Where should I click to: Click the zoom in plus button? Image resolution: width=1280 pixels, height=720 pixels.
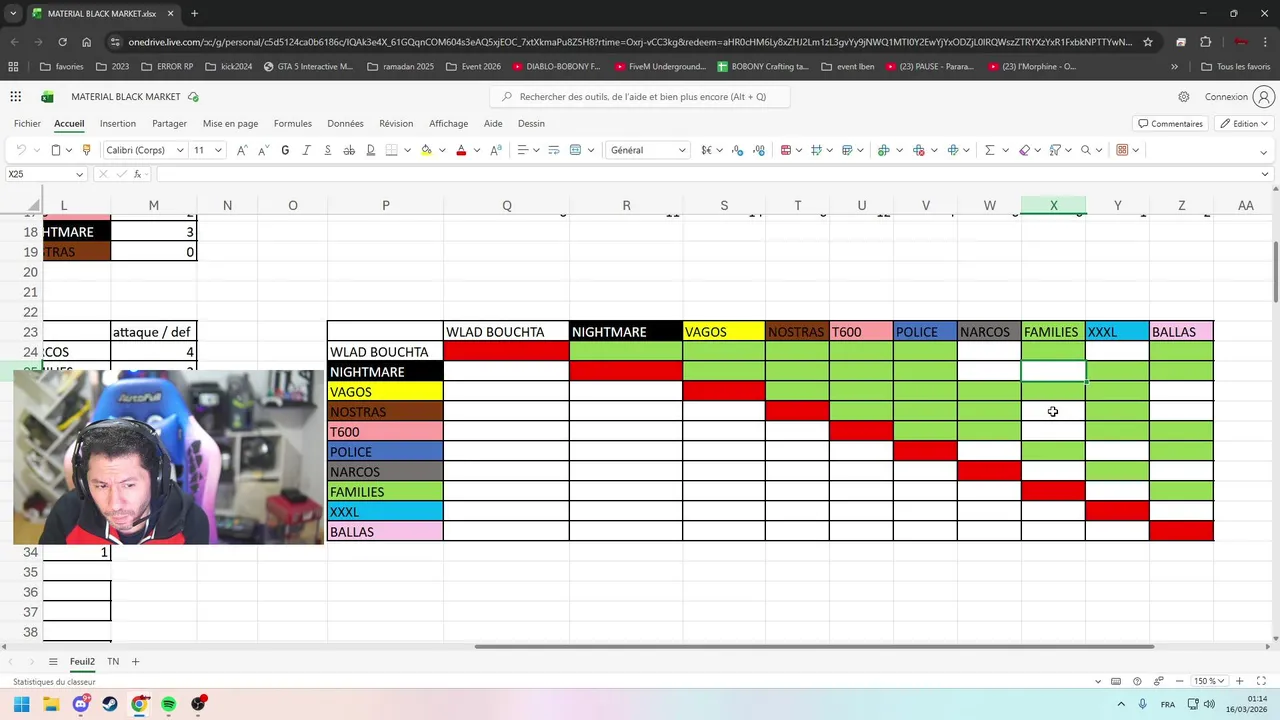(x=1240, y=681)
